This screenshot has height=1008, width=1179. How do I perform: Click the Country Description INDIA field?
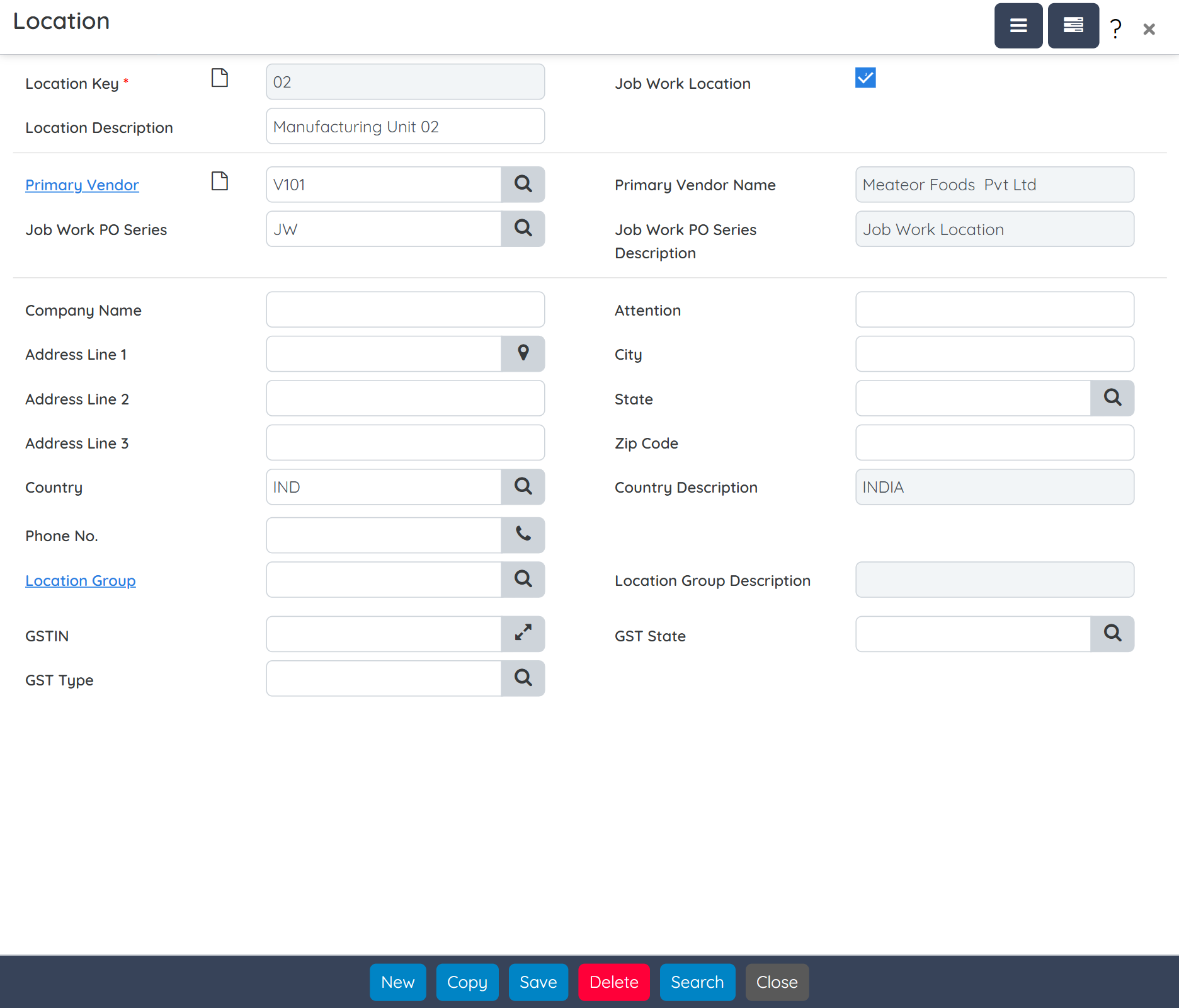(995, 486)
